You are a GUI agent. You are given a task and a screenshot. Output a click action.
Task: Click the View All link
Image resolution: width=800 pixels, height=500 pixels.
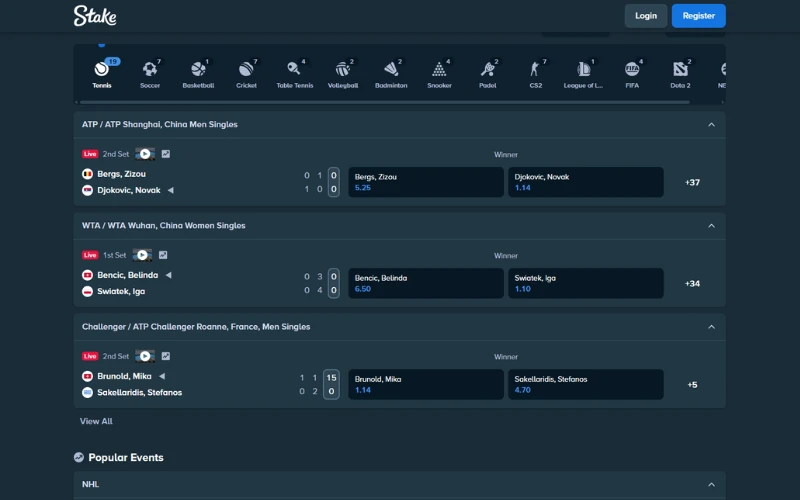(x=96, y=421)
